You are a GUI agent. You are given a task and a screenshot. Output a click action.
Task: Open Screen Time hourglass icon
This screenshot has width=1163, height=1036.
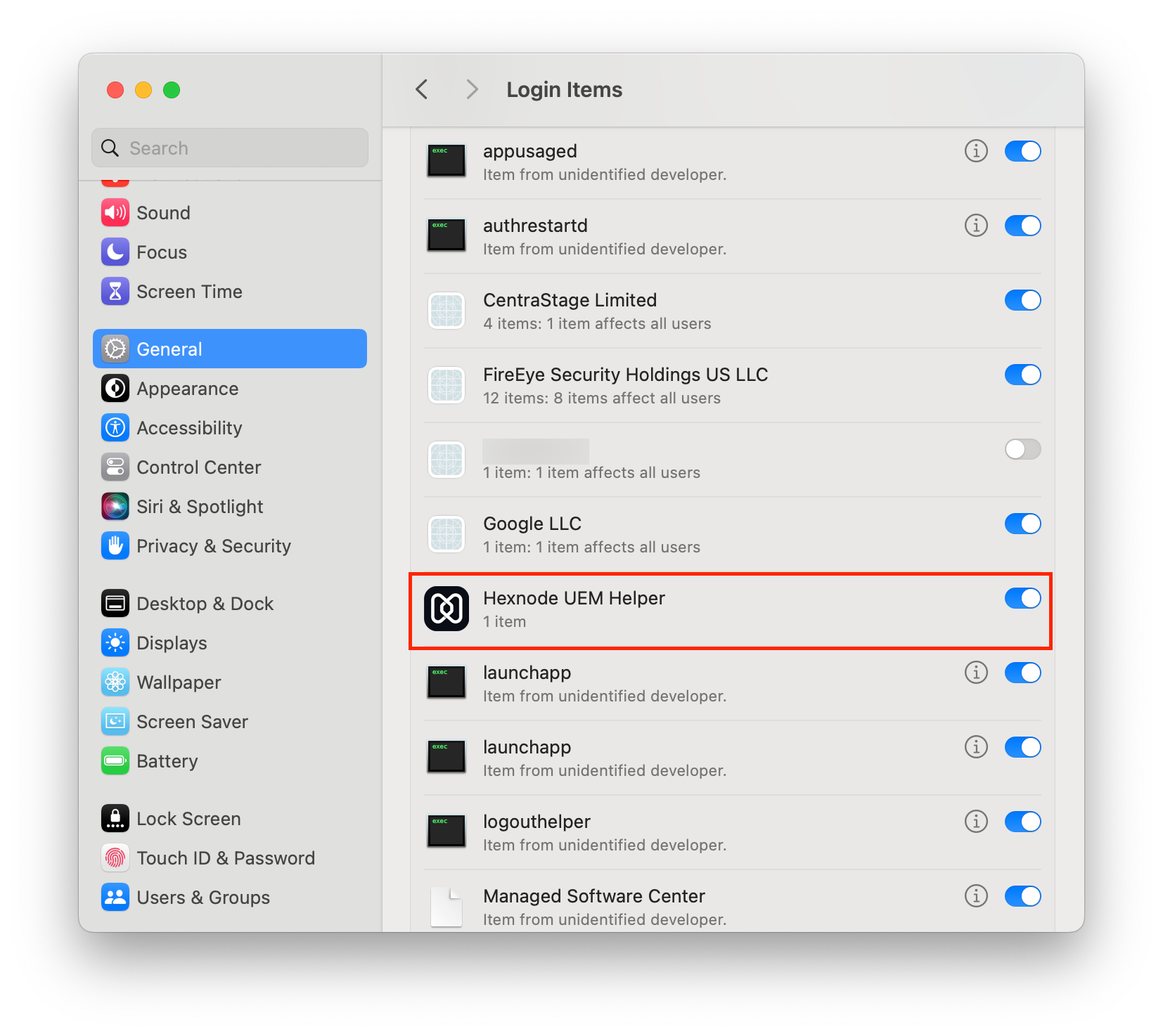[x=115, y=292]
